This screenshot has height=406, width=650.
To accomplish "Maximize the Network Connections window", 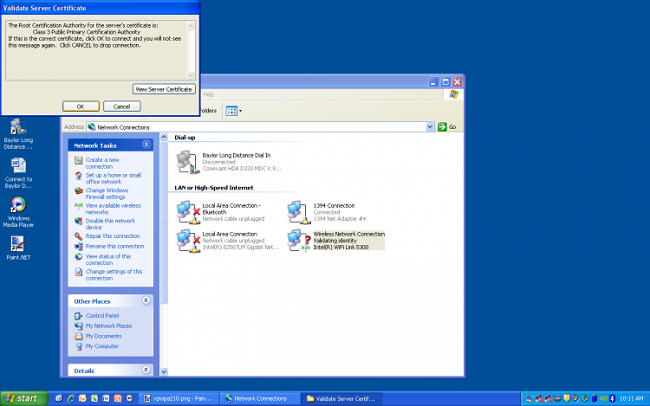I will coord(445,82).
